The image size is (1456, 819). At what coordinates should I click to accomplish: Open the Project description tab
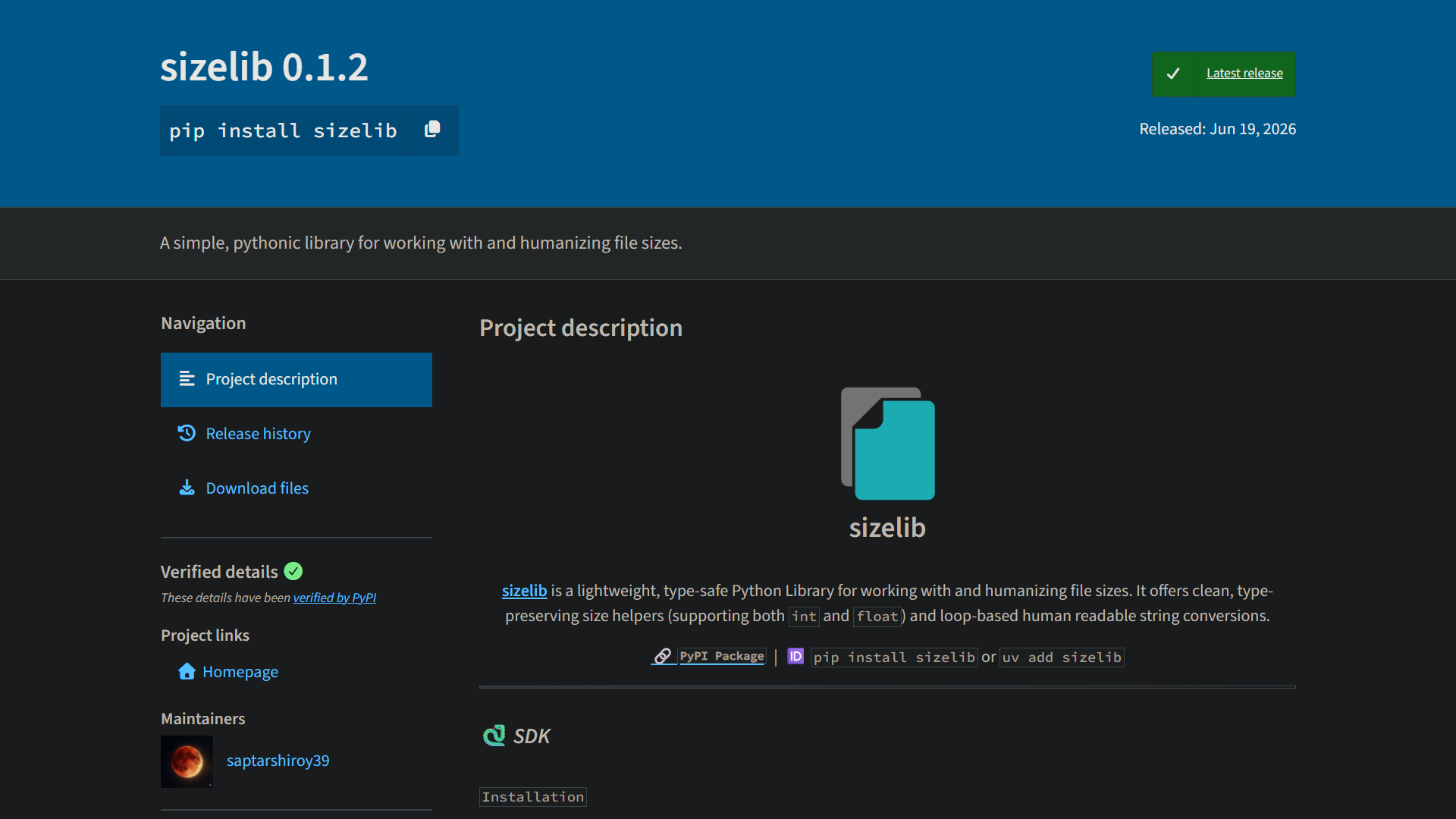(297, 379)
